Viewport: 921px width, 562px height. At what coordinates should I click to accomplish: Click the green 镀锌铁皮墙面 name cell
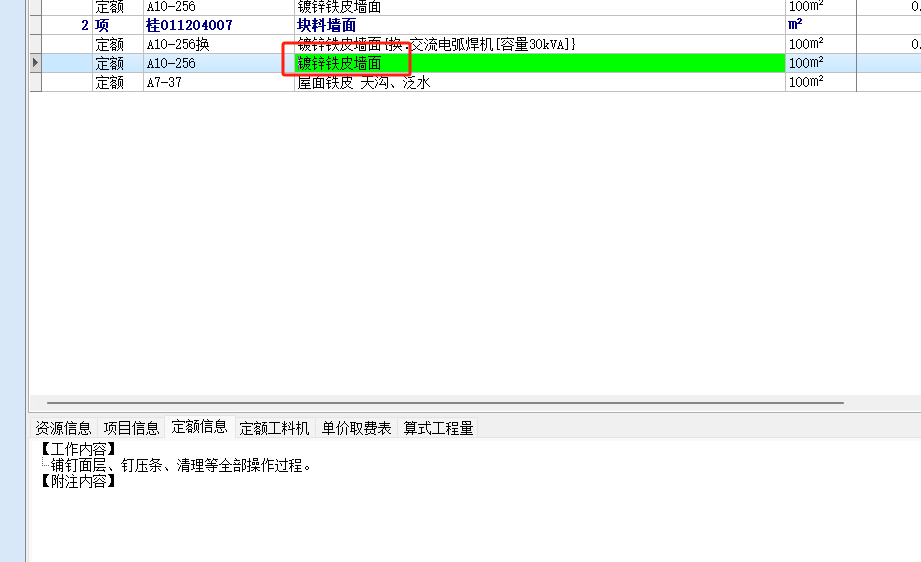tap(539, 63)
